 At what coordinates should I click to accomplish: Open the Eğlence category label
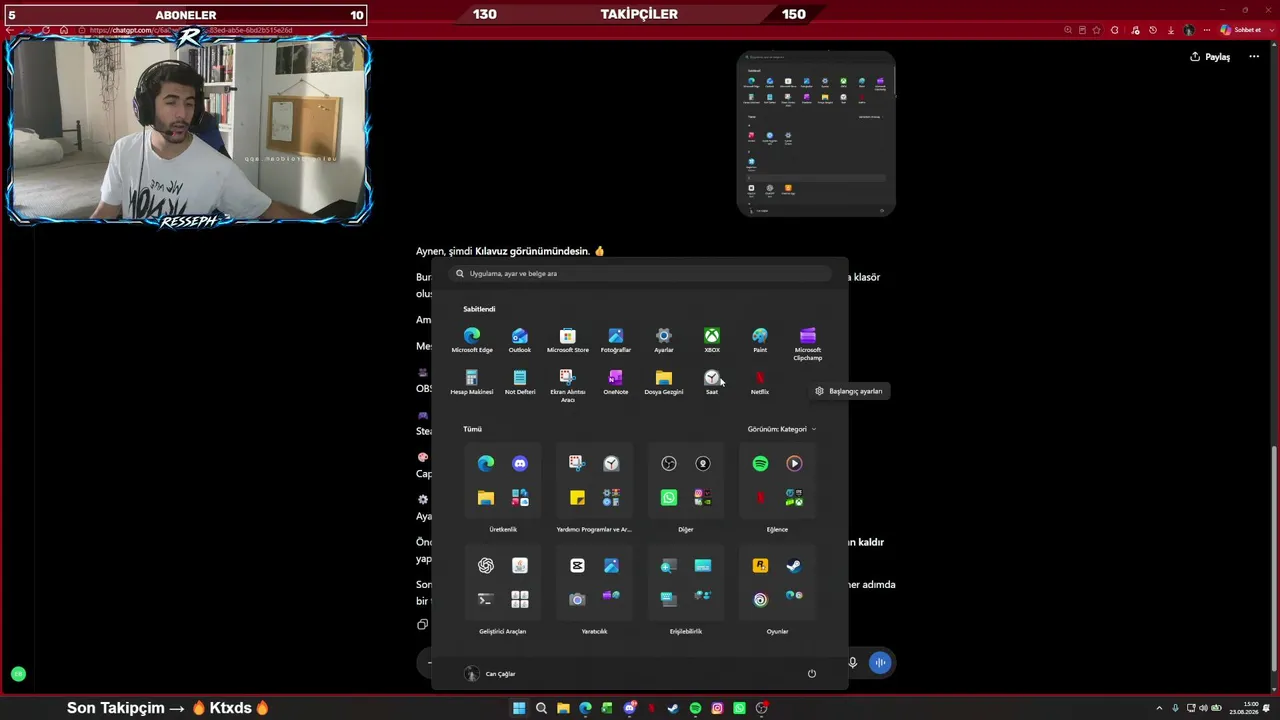pyautogui.click(x=777, y=529)
